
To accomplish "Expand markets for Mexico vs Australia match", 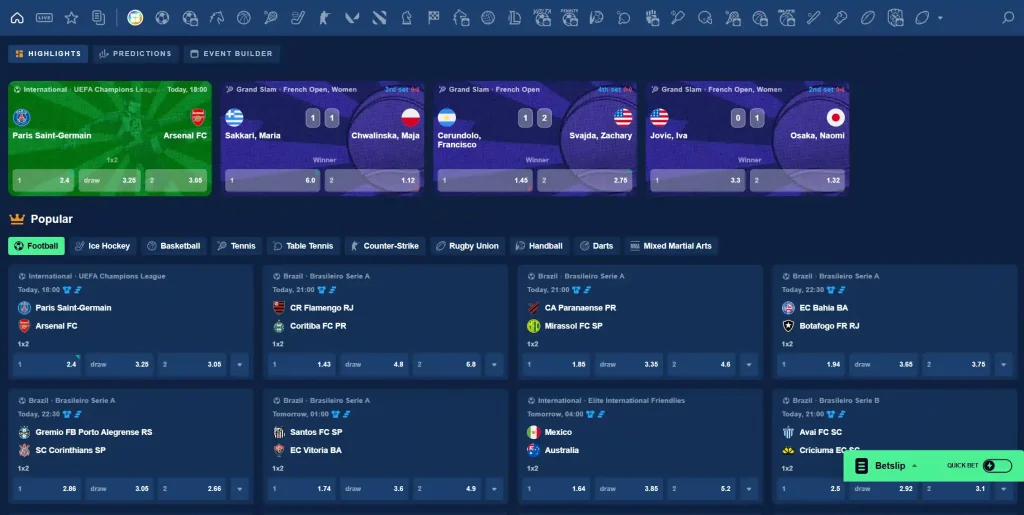I will pyautogui.click(x=749, y=488).
